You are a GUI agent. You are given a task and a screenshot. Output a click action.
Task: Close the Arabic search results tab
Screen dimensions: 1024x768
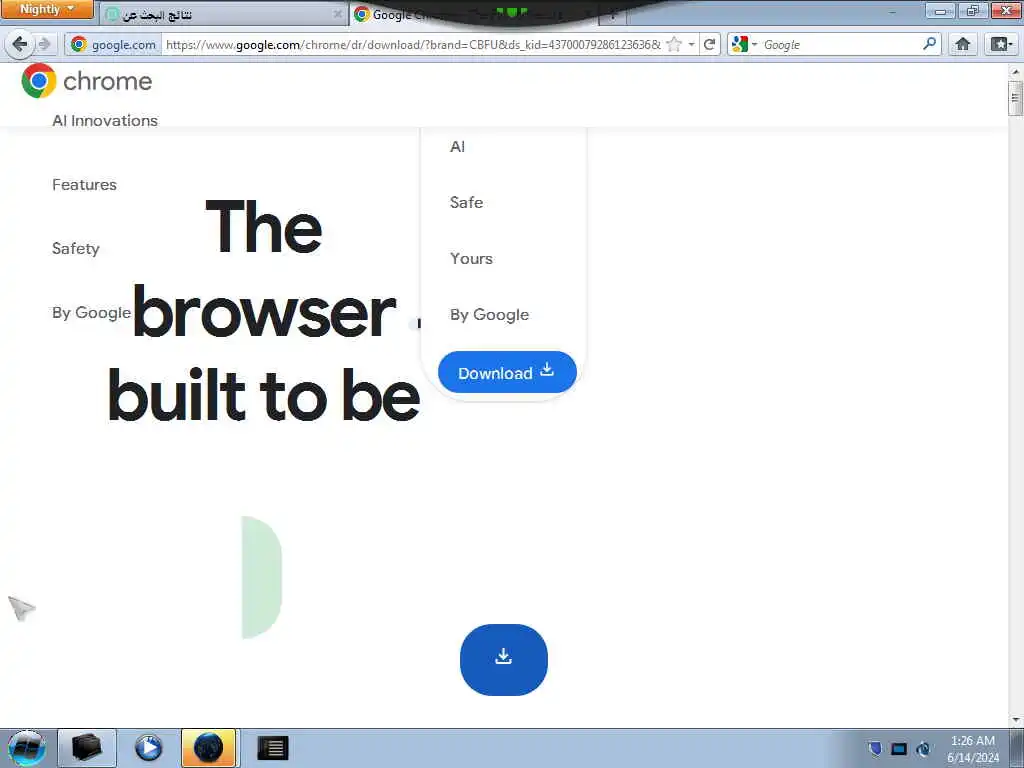click(337, 14)
